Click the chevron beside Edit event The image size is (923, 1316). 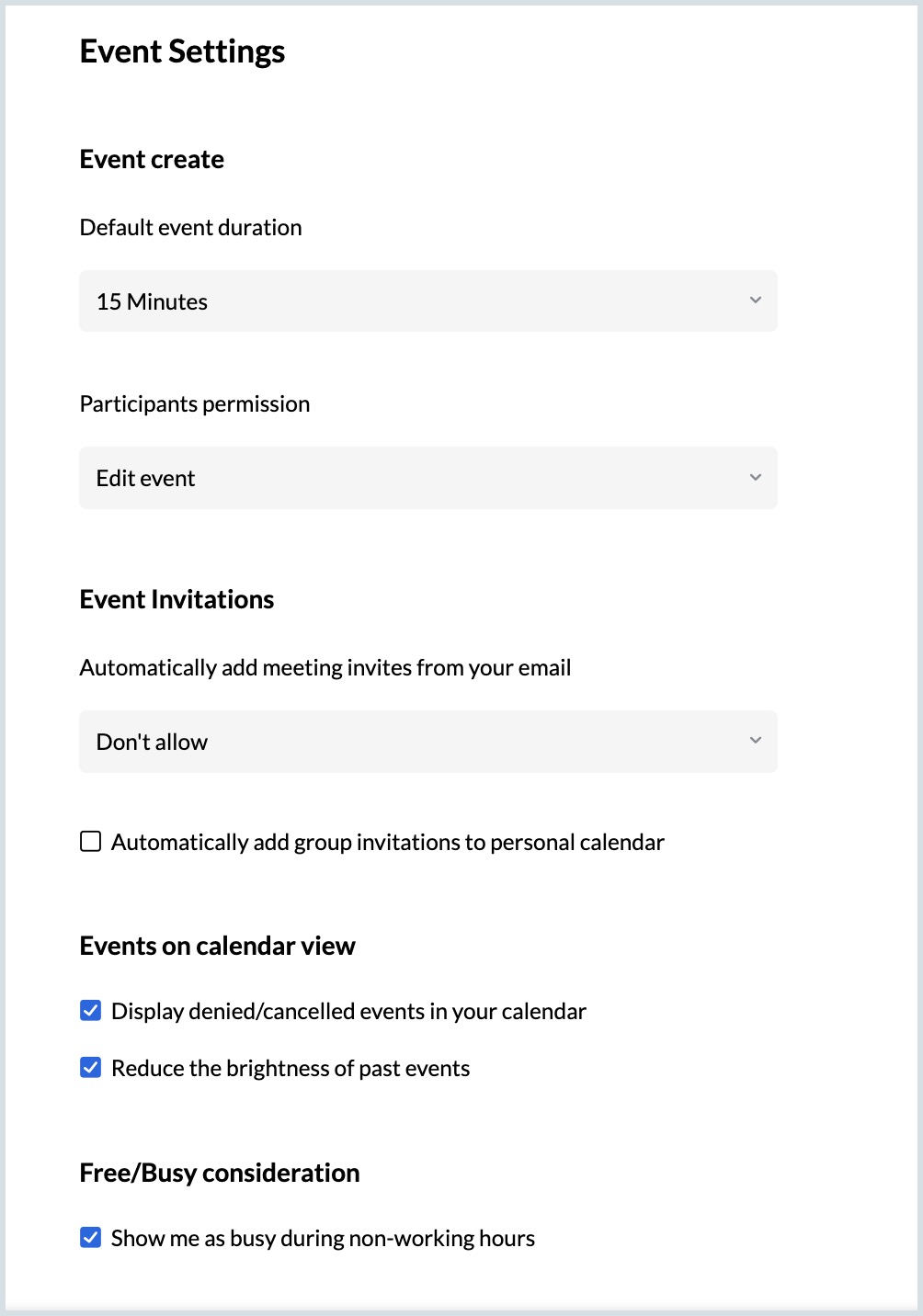pyautogui.click(x=756, y=478)
